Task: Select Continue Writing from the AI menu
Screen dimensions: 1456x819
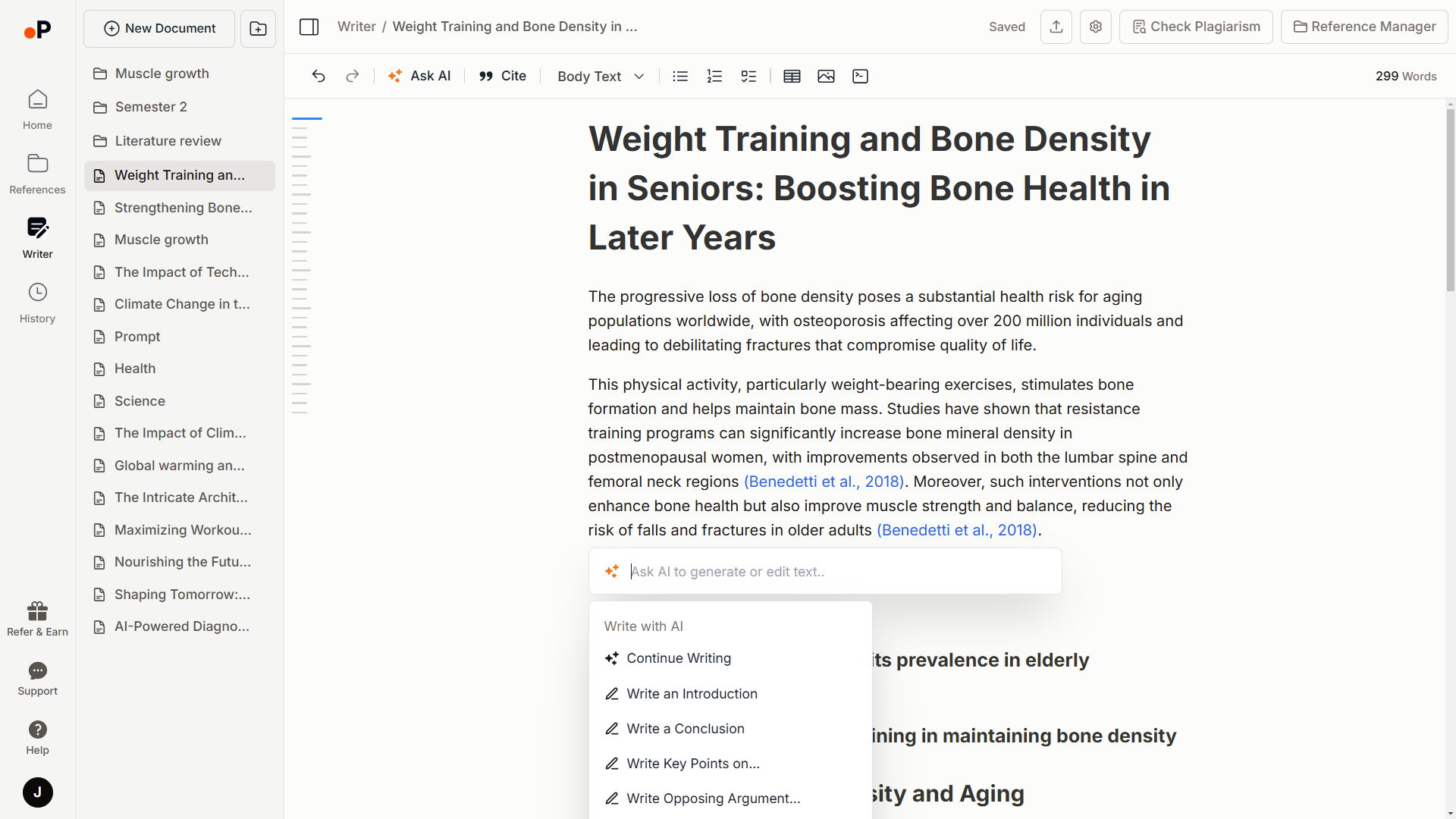Action: pyautogui.click(x=679, y=658)
